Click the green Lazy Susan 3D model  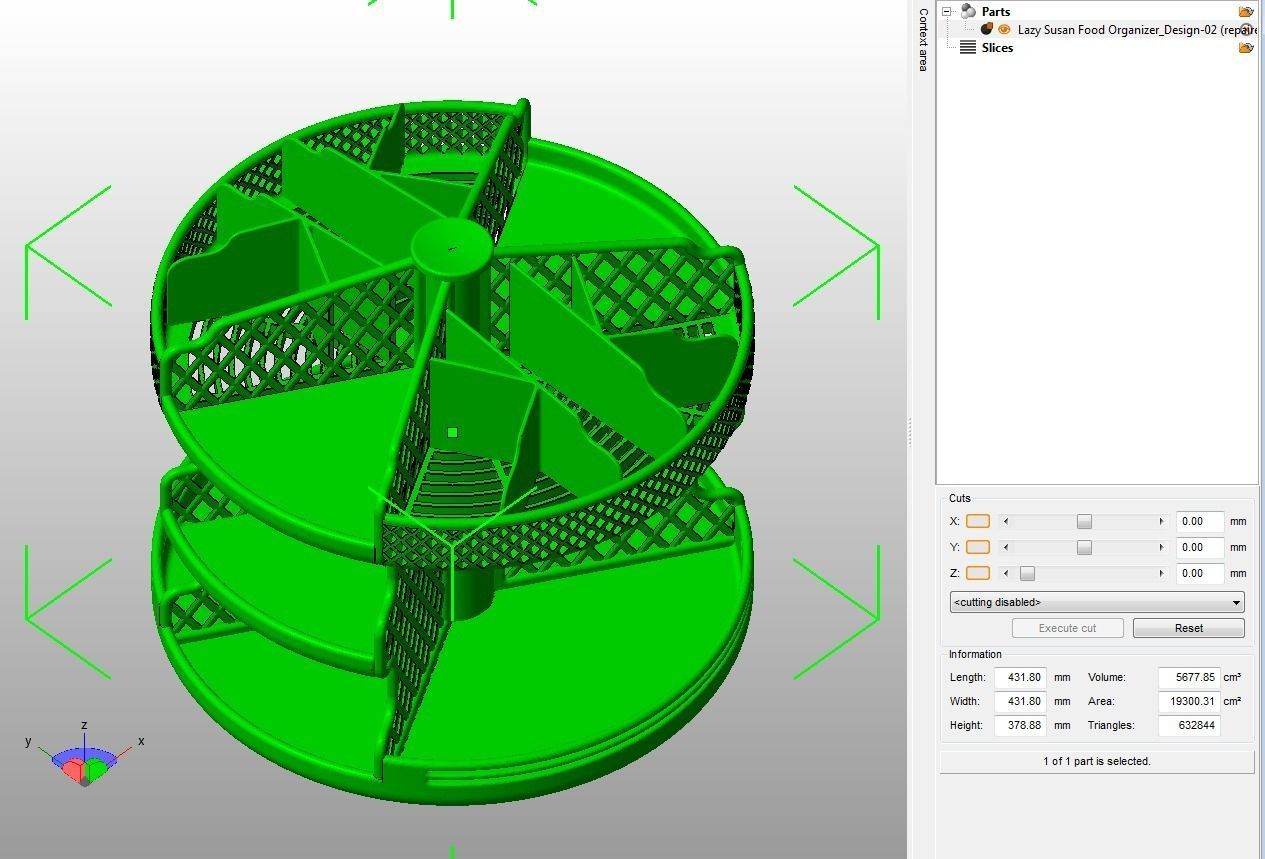(452, 450)
